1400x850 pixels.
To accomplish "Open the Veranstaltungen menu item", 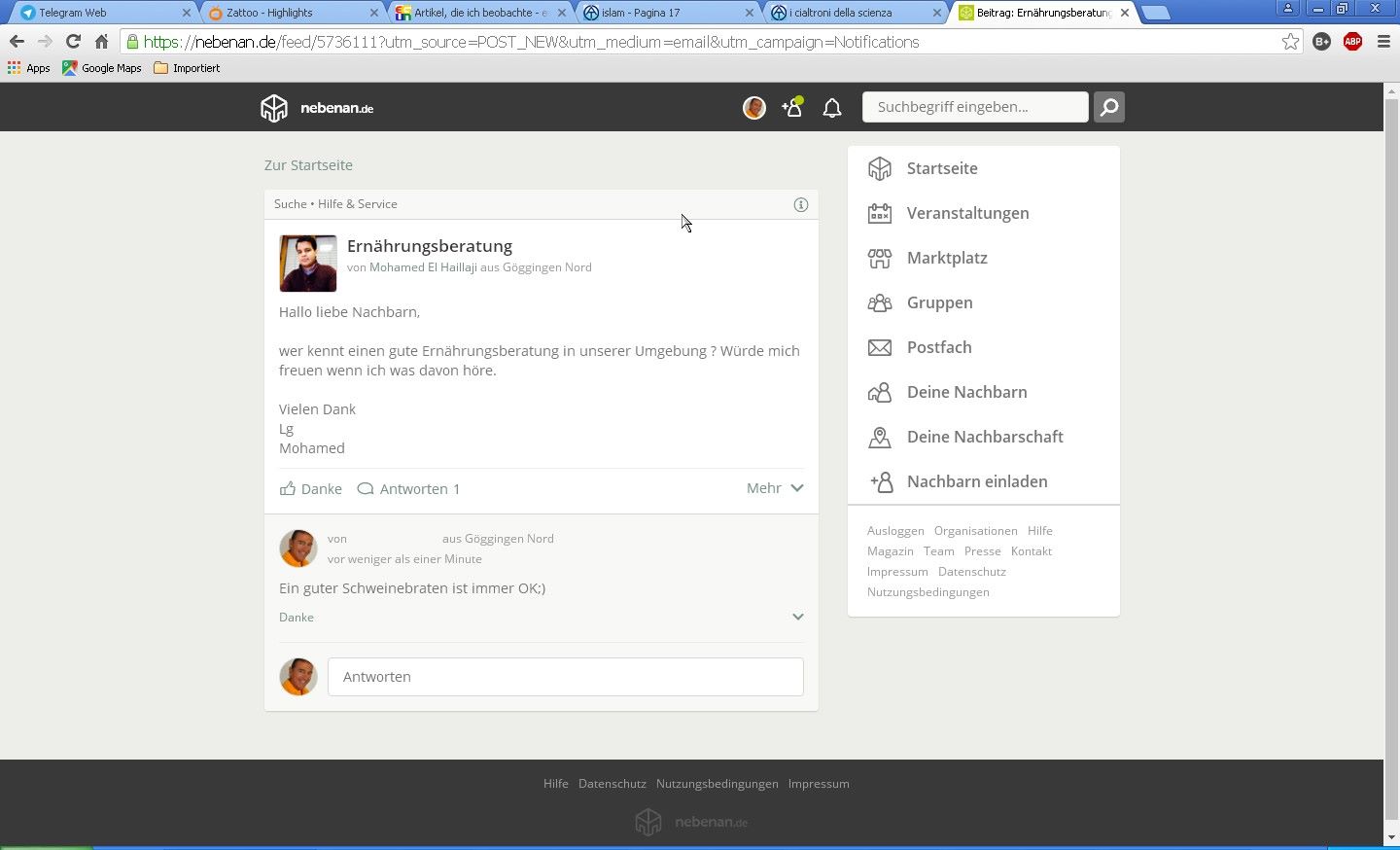I will [984, 213].
